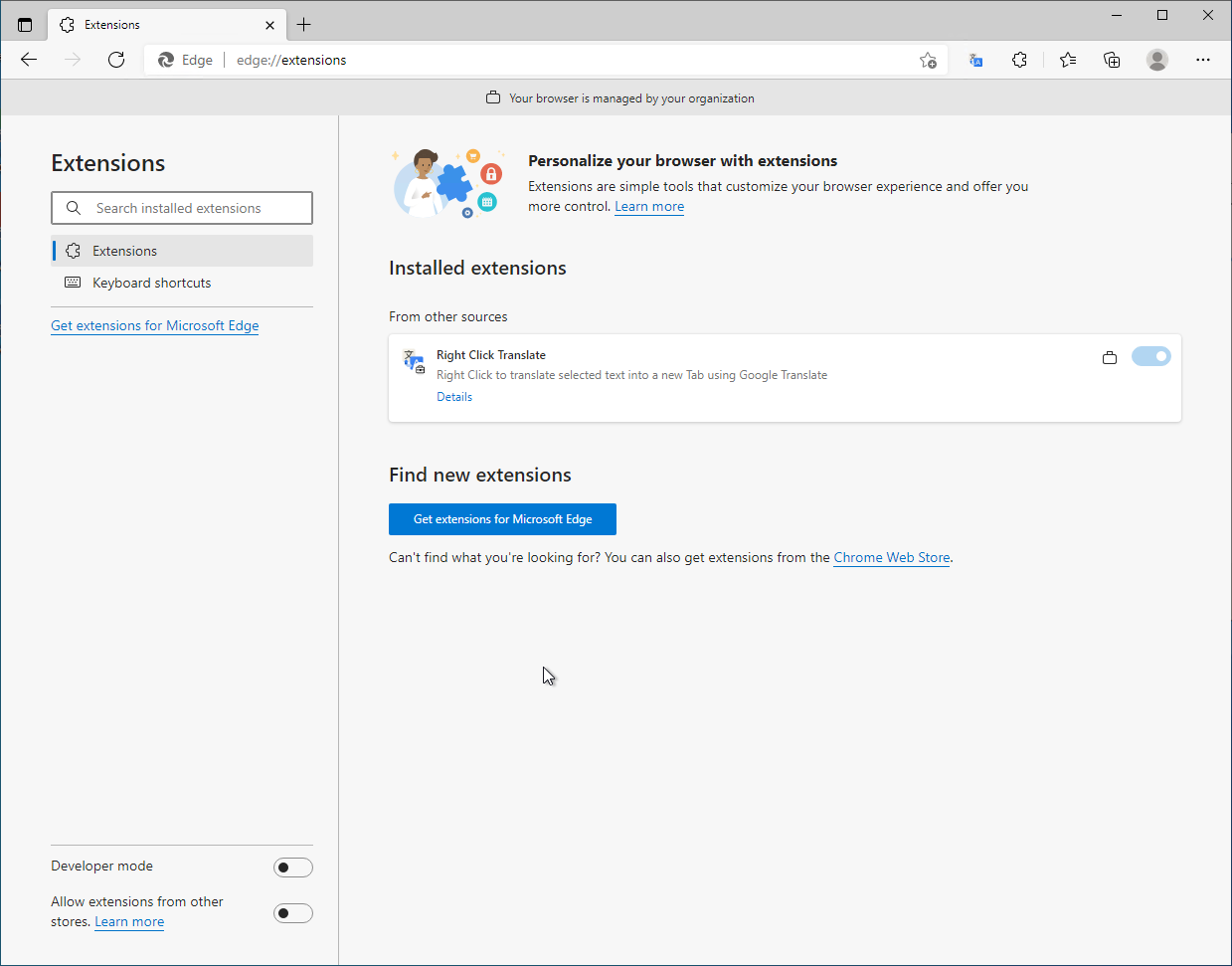Open a new tab
The height and width of the screenshot is (966, 1232).
pos(304,25)
